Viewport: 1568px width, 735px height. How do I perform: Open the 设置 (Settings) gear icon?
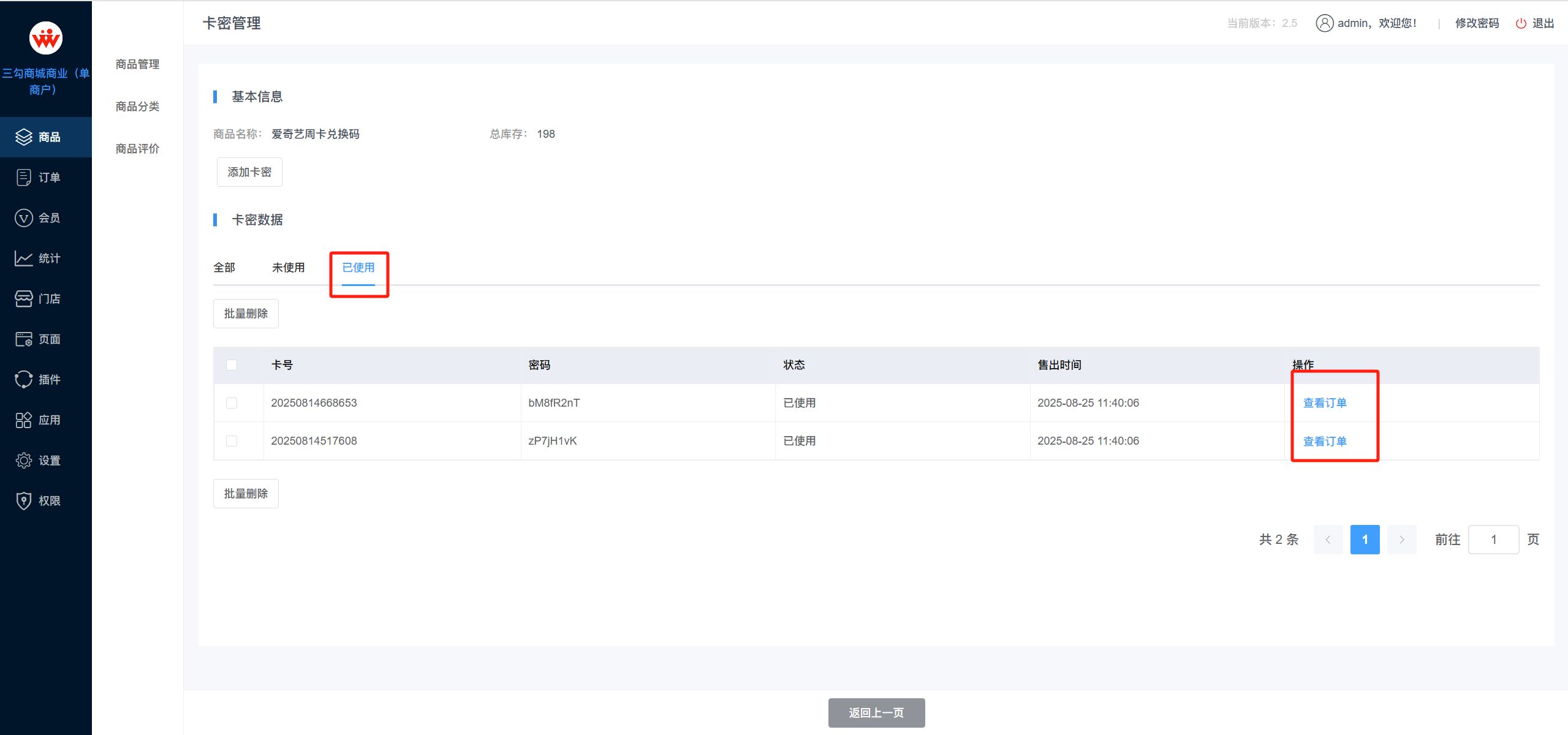click(23, 461)
